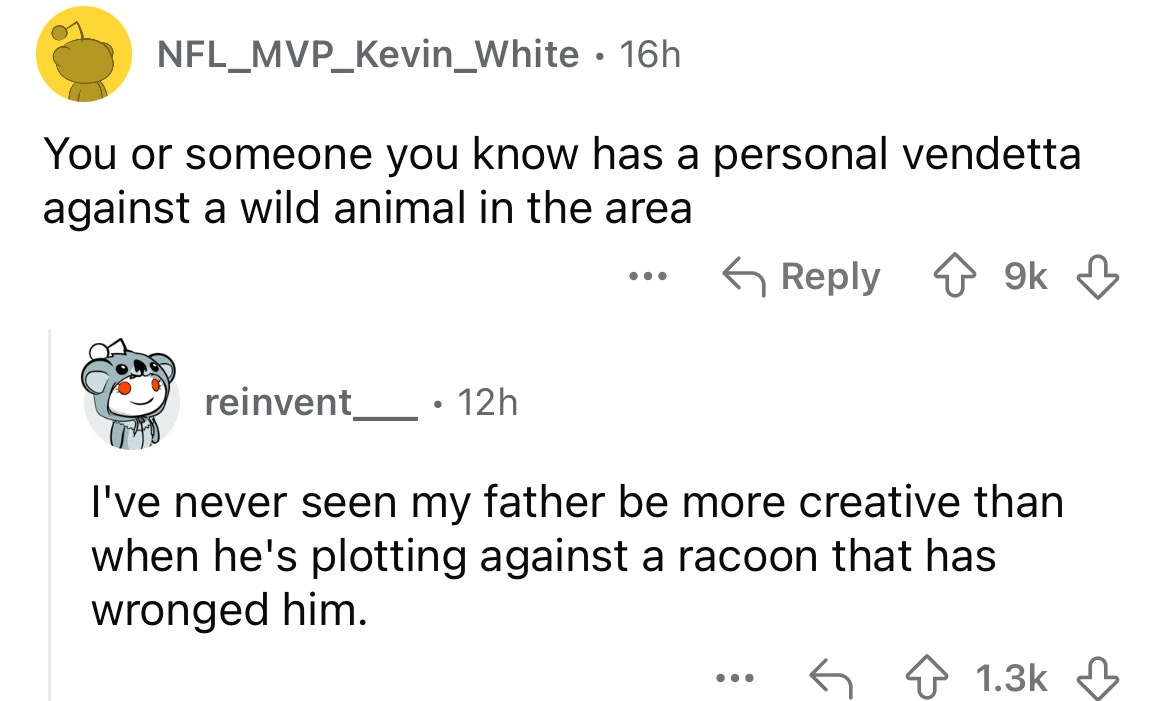1170x701 pixels.
Task: Click the reply text about plotting against a racoon
Action: 575,555
